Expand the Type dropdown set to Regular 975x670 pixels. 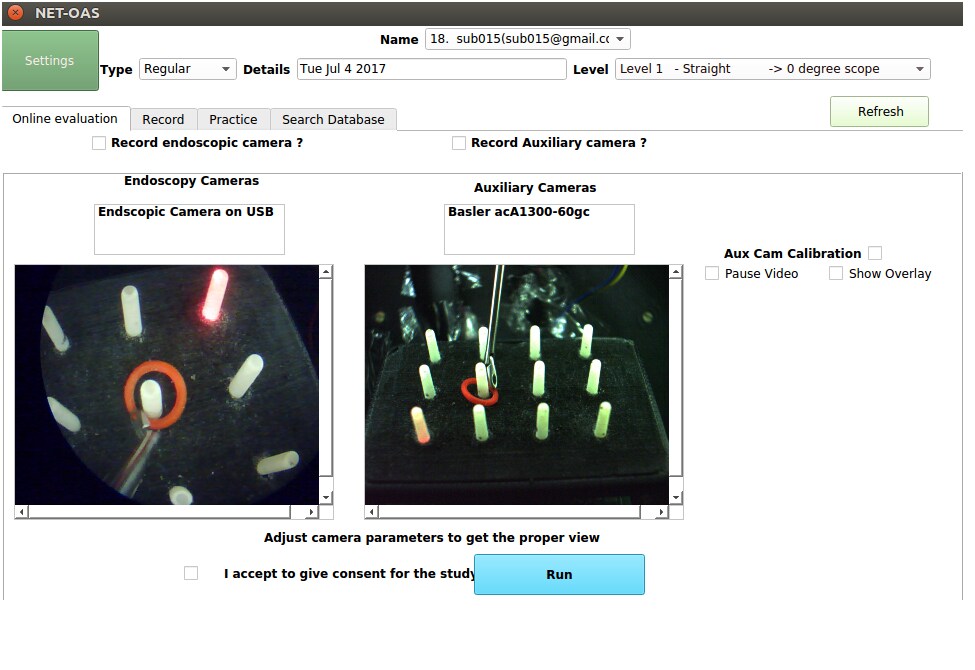[x=188, y=68]
